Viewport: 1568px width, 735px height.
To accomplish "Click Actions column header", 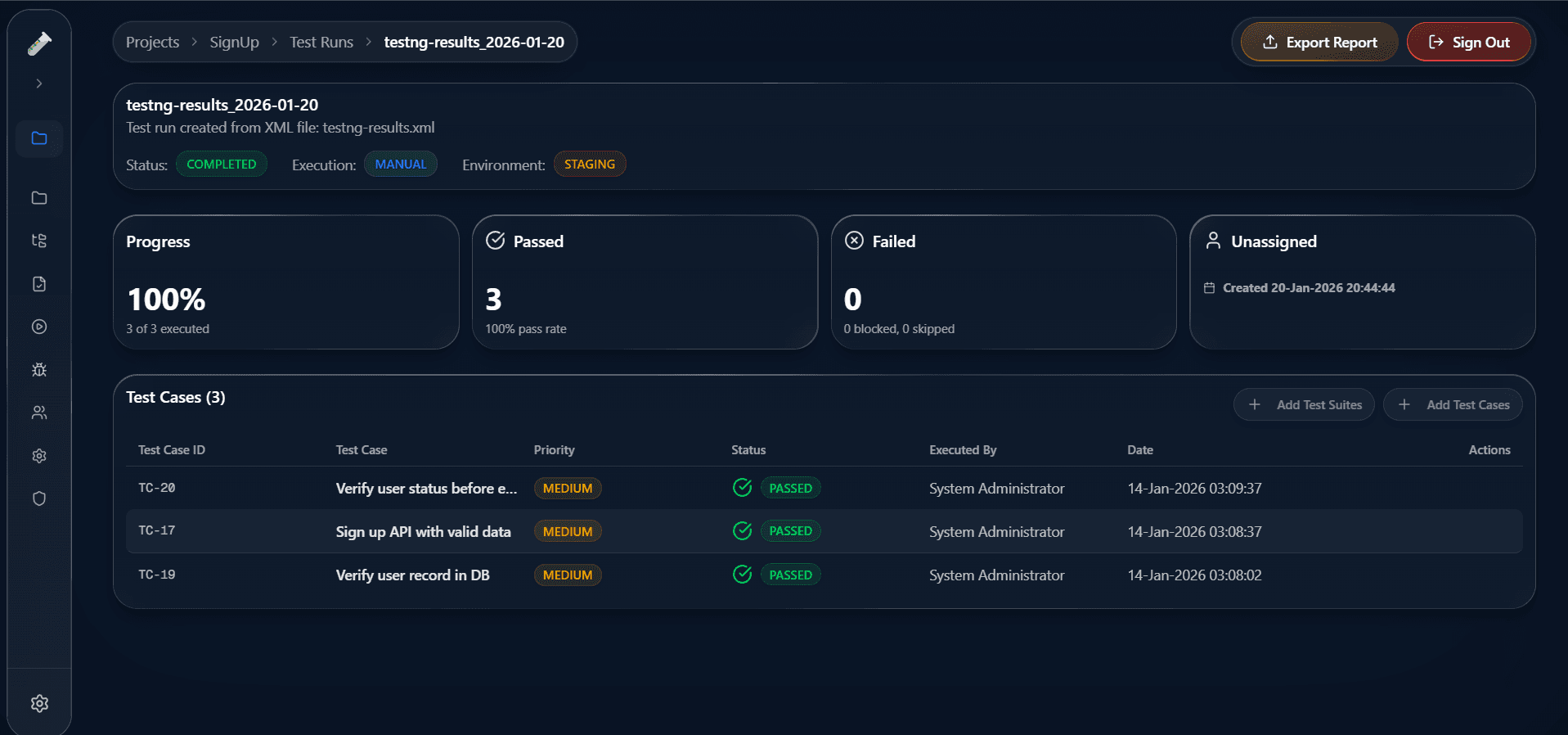I will tap(1489, 450).
